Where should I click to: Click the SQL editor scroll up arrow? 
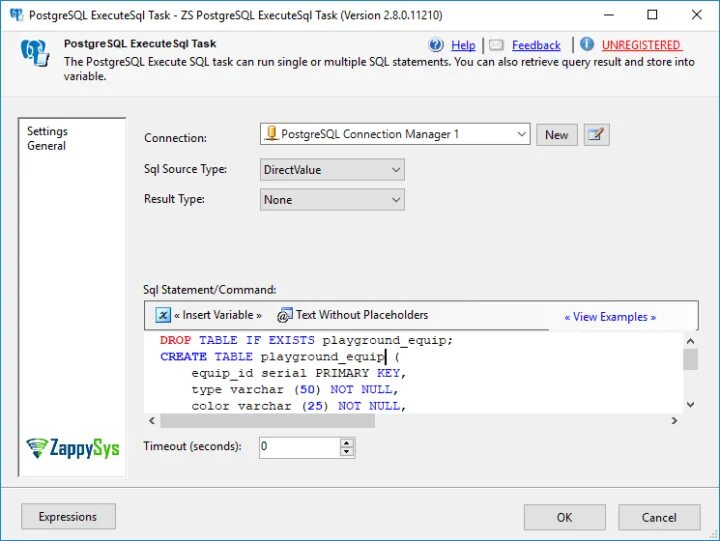(690, 341)
